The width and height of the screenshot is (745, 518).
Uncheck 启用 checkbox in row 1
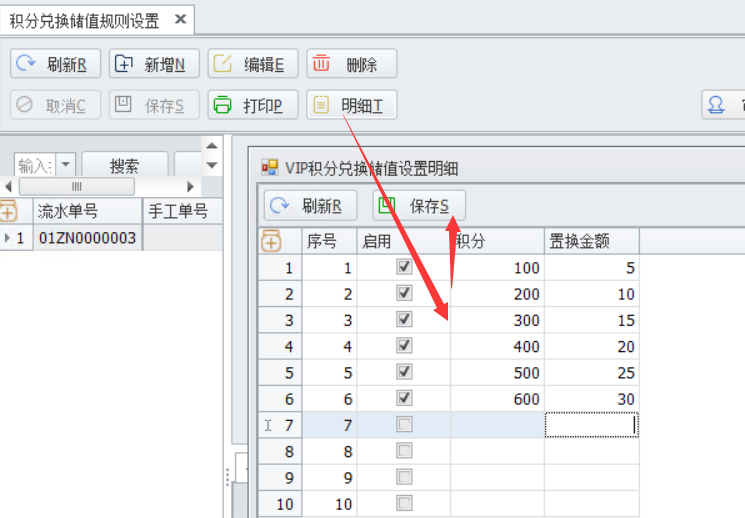pyautogui.click(x=404, y=268)
